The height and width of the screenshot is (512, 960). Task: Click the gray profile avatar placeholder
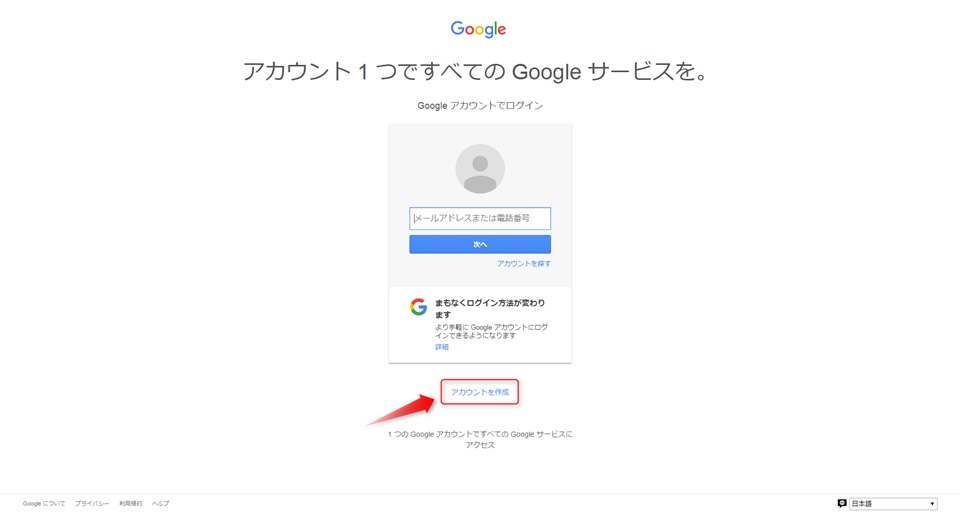pyautogui.click(x=480, y=169)
